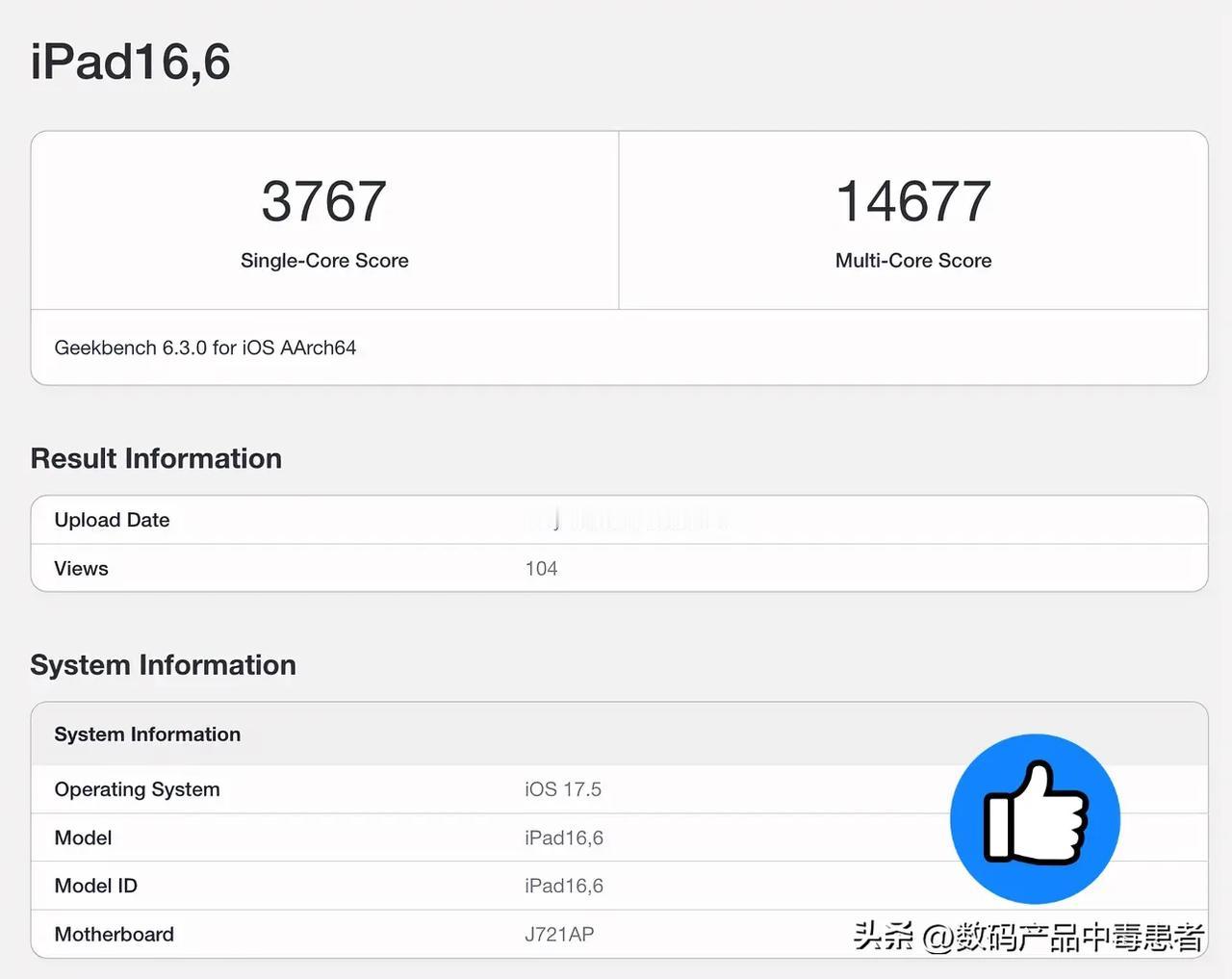Click the Views row label
The image size is (1232, 979).
point(81,568)
